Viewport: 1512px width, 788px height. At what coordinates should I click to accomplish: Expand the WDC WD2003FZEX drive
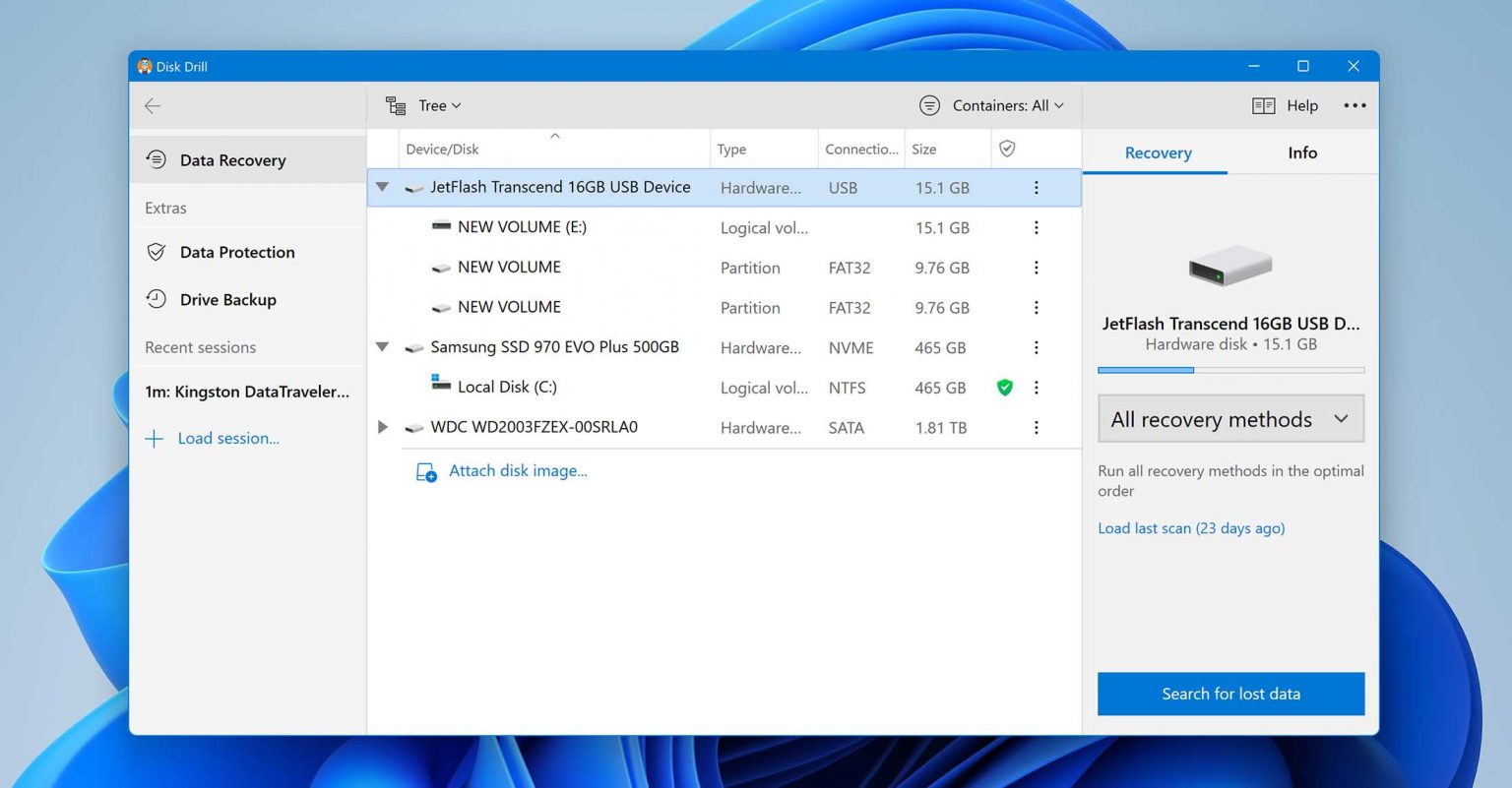click(382, 427)
